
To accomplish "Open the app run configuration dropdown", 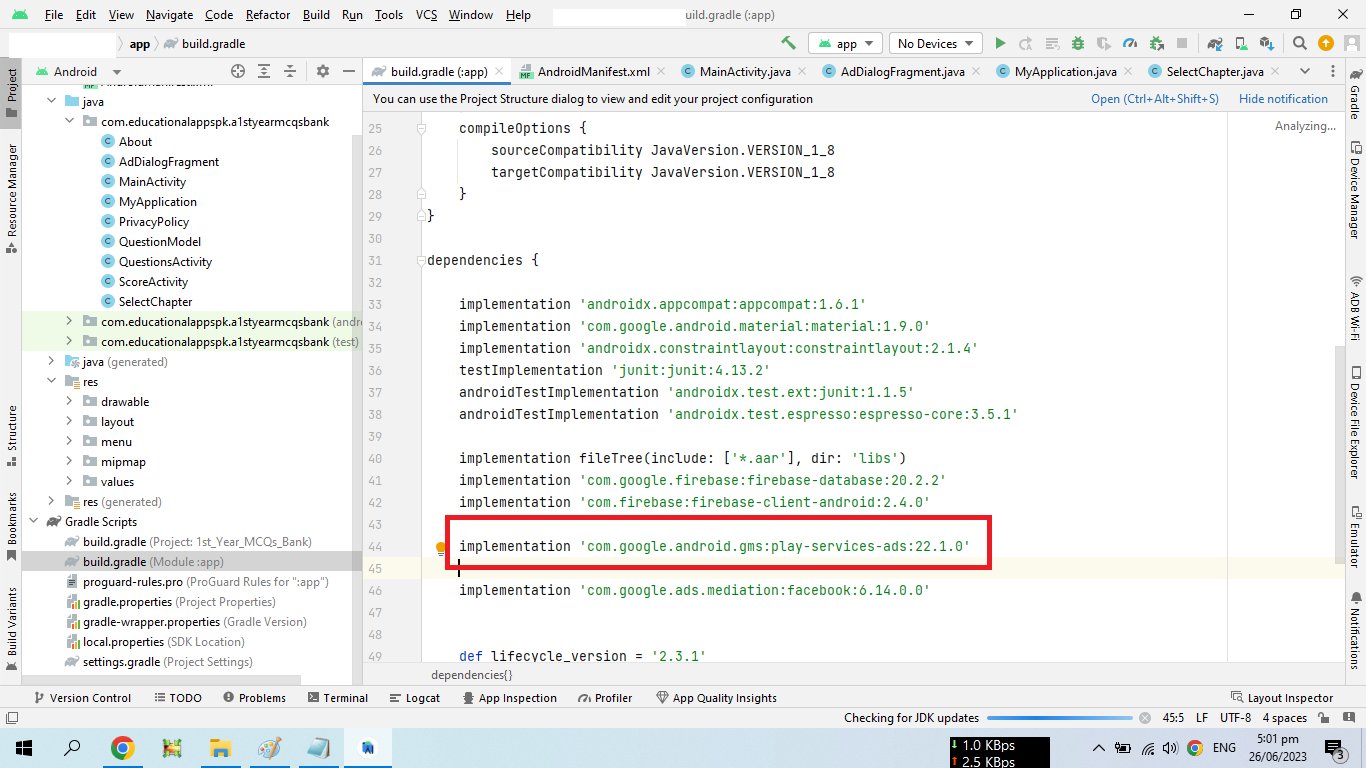I will click(845, 43).
